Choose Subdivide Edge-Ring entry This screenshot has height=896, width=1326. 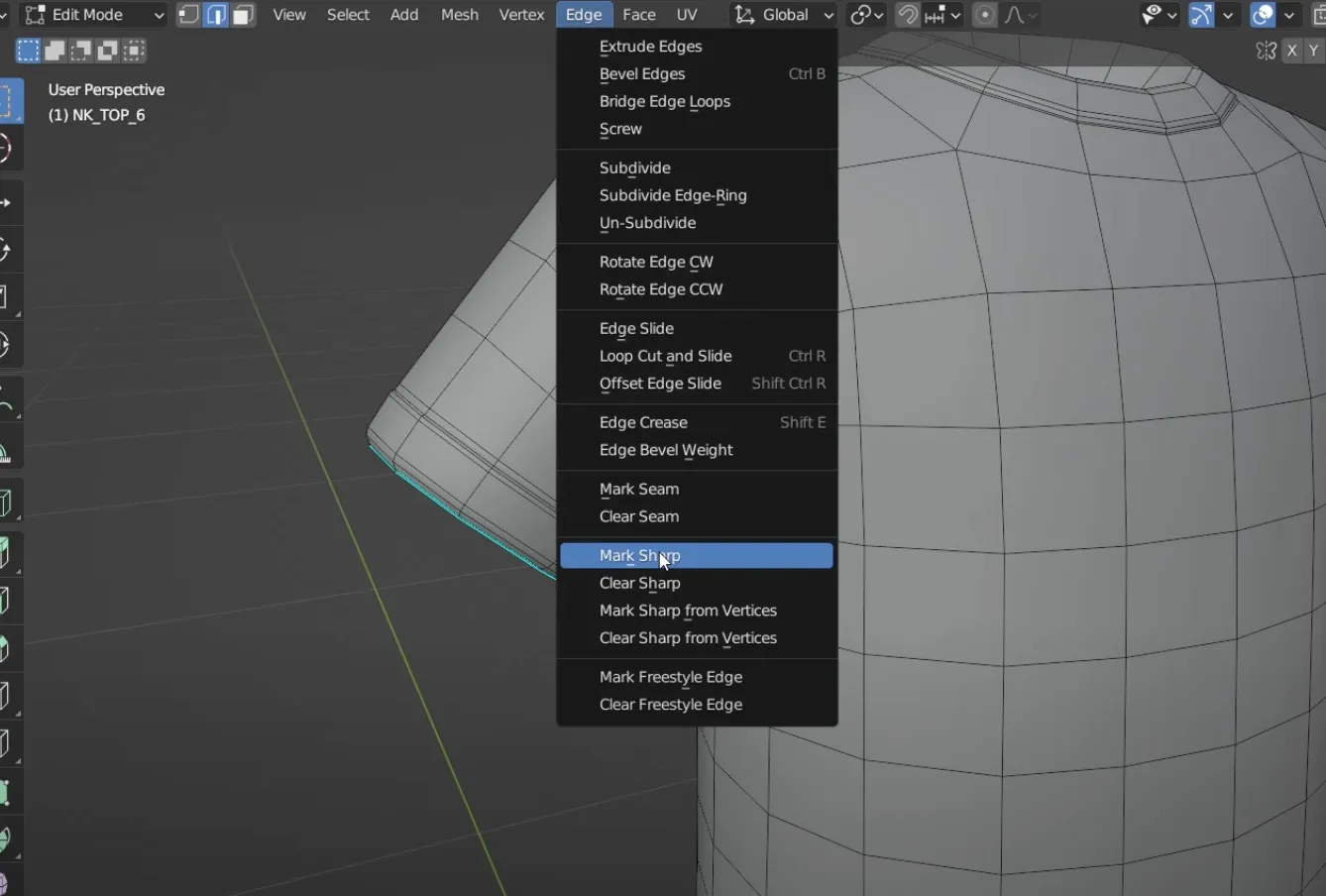[697, 196]
